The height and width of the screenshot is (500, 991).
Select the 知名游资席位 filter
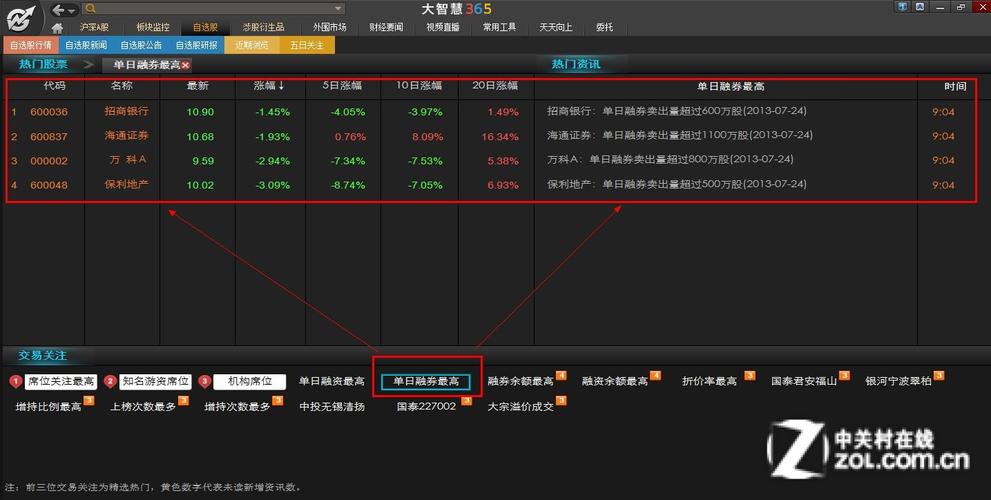tap(155, 381)
